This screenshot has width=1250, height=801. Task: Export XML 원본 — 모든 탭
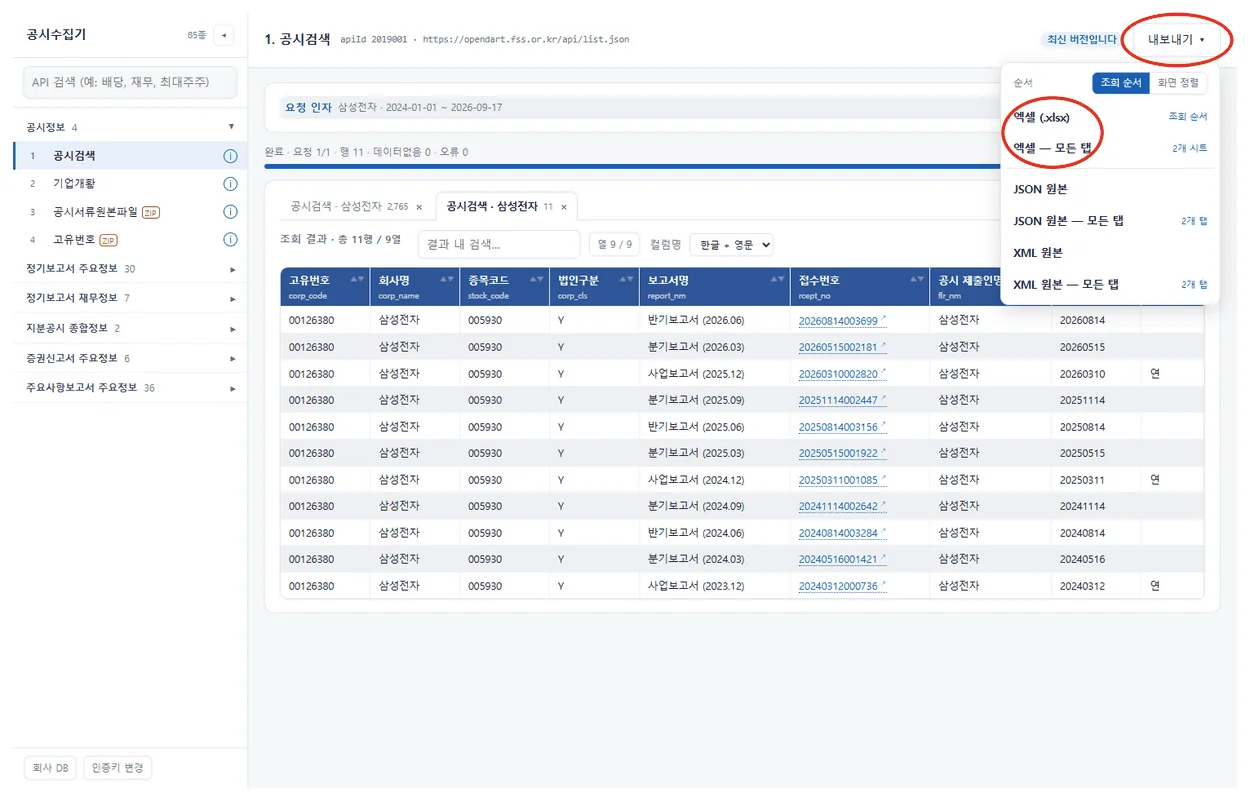1110,285
